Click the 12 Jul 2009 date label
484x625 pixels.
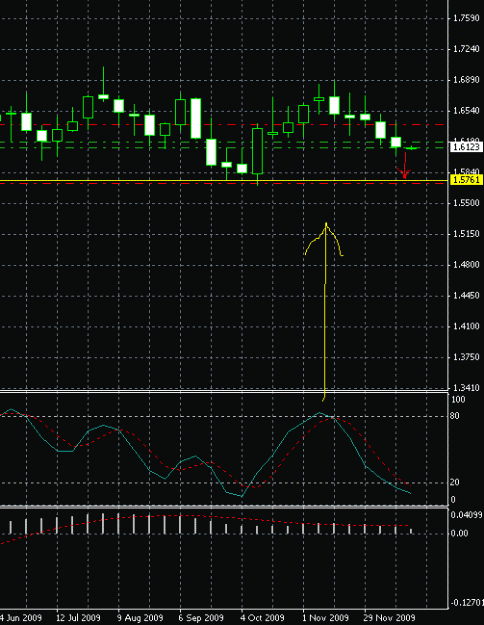(78, 617)
